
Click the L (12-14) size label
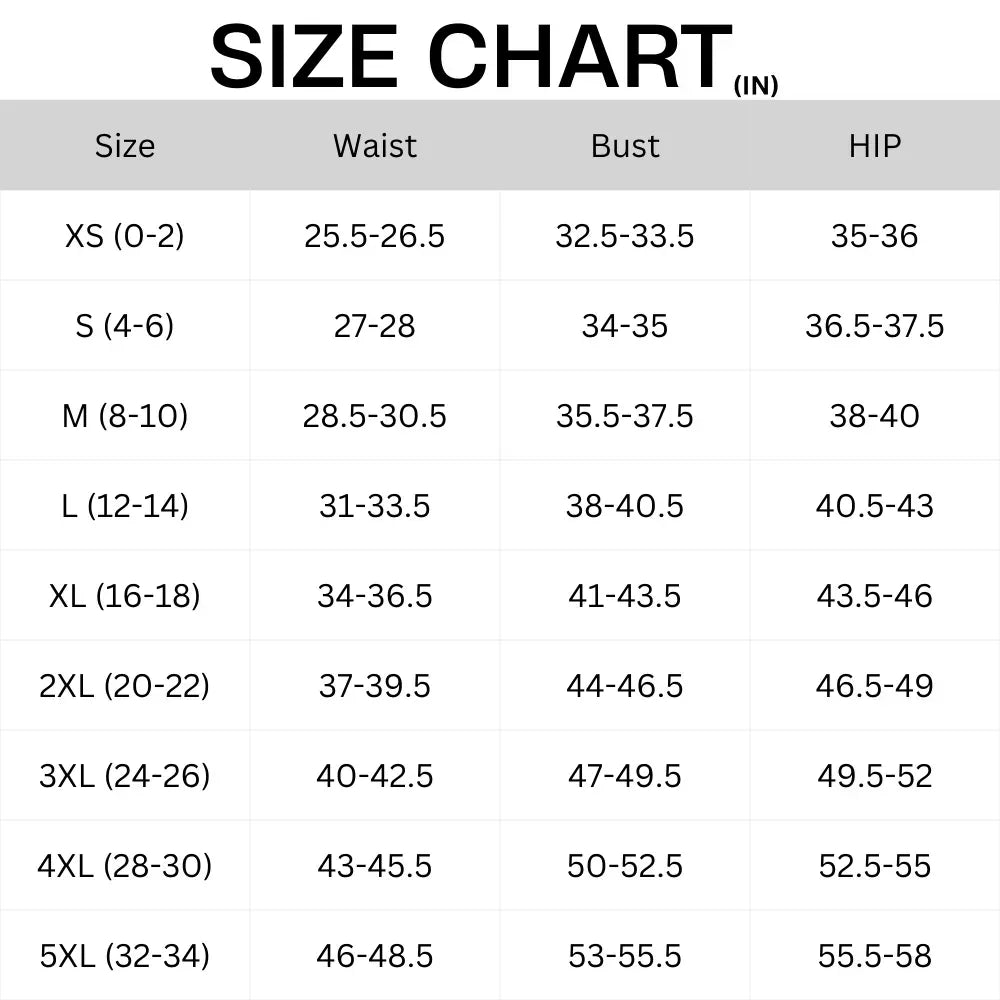125,506
